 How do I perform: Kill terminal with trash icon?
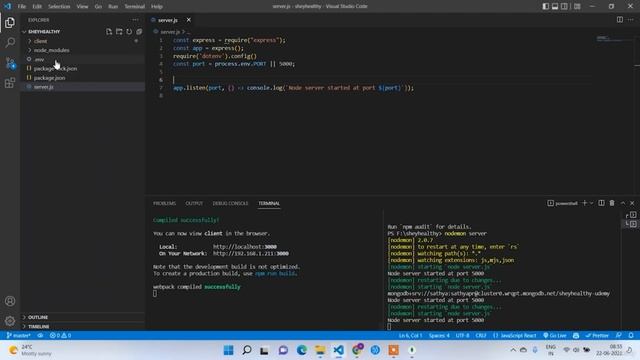coord(612,203)
